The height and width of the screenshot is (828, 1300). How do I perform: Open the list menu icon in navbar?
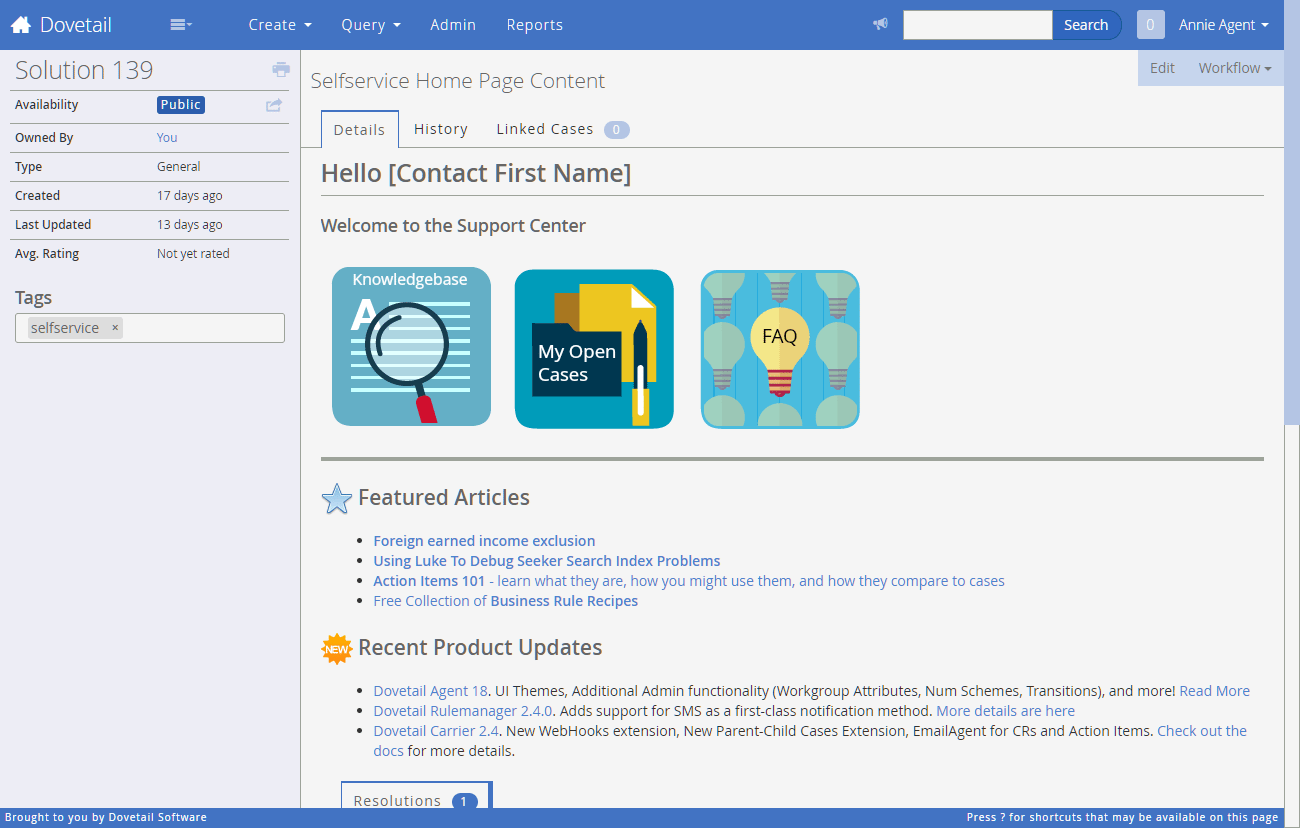[x=181, y=25]
